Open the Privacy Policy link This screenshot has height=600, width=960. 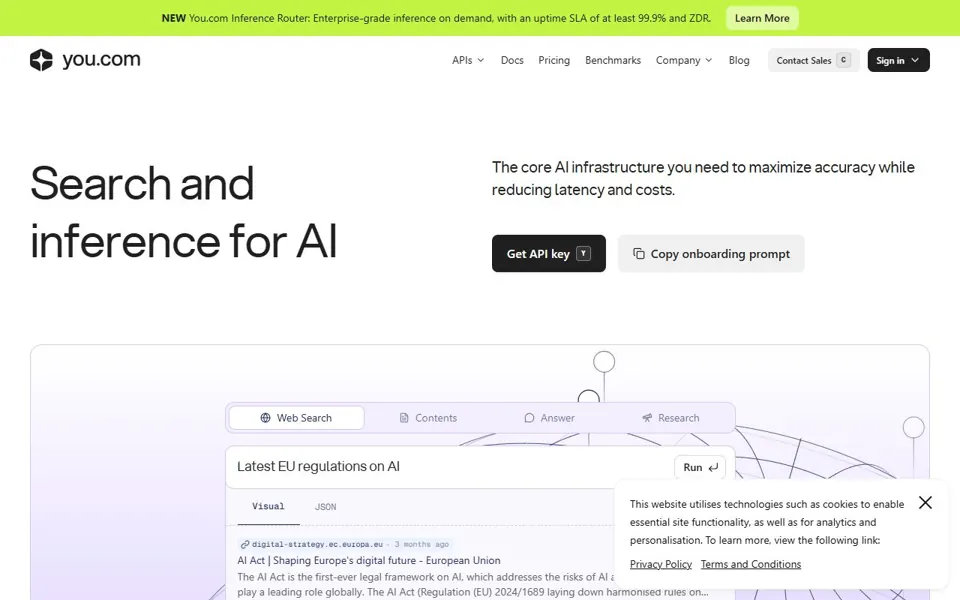click(x=661, y=564)
